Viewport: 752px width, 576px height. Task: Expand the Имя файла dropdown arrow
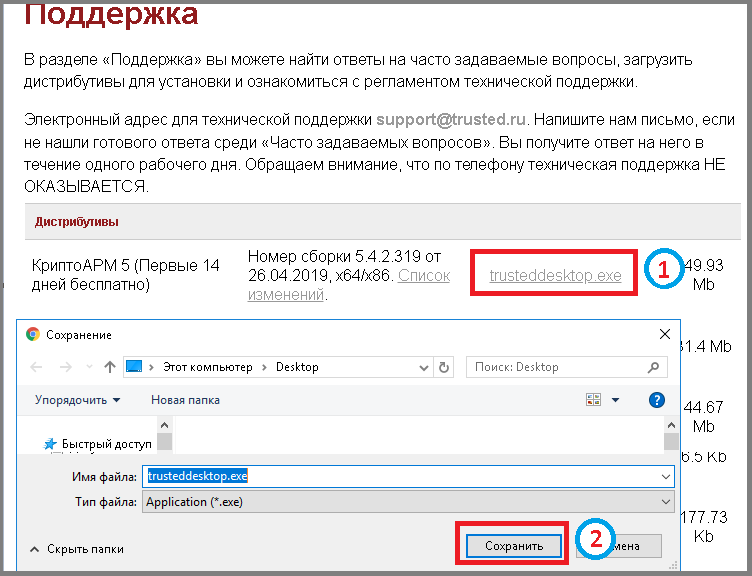click(x=666, y=477)
